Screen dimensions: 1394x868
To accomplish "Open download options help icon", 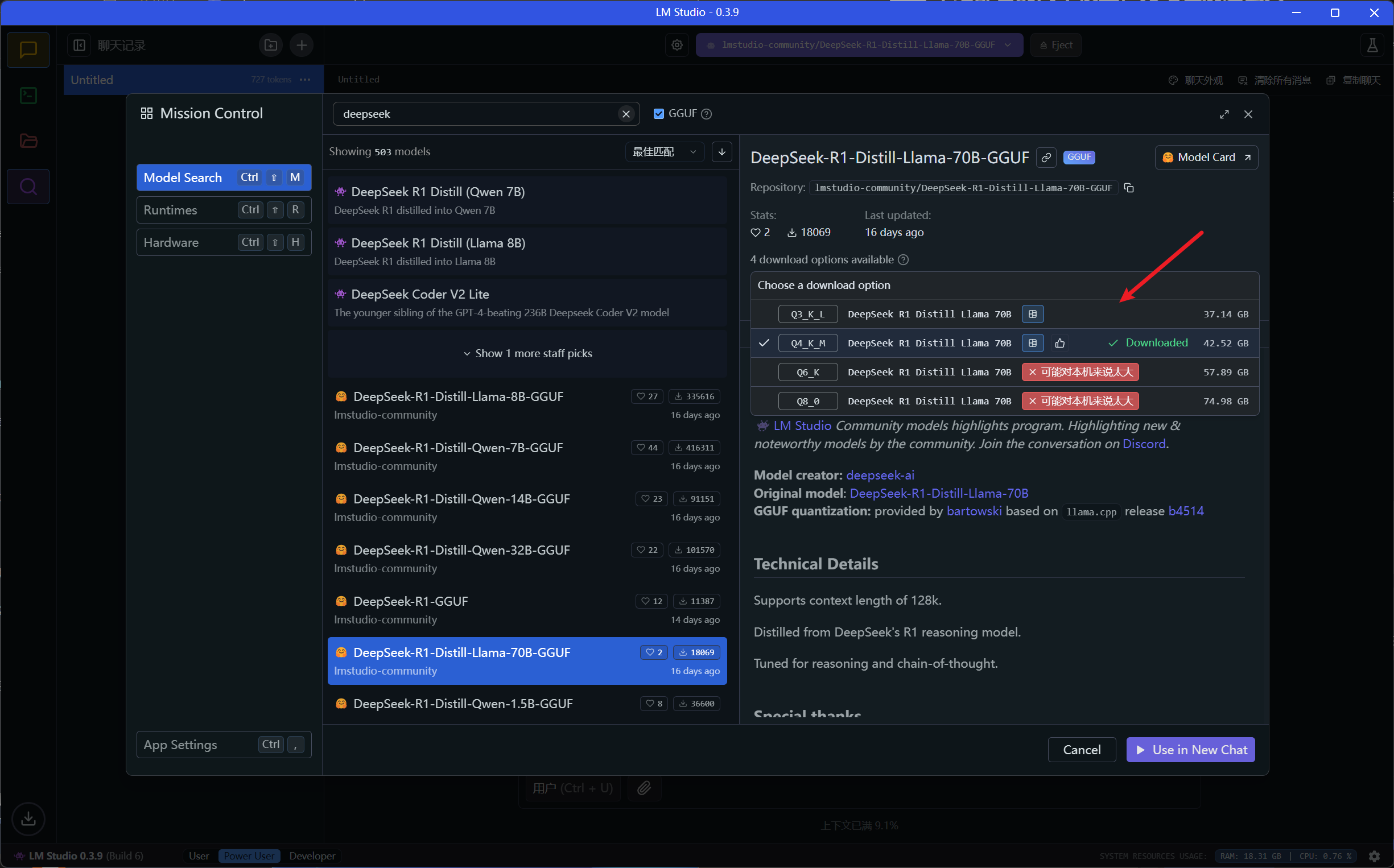I will pyautogui.click(x=903, y=259).
